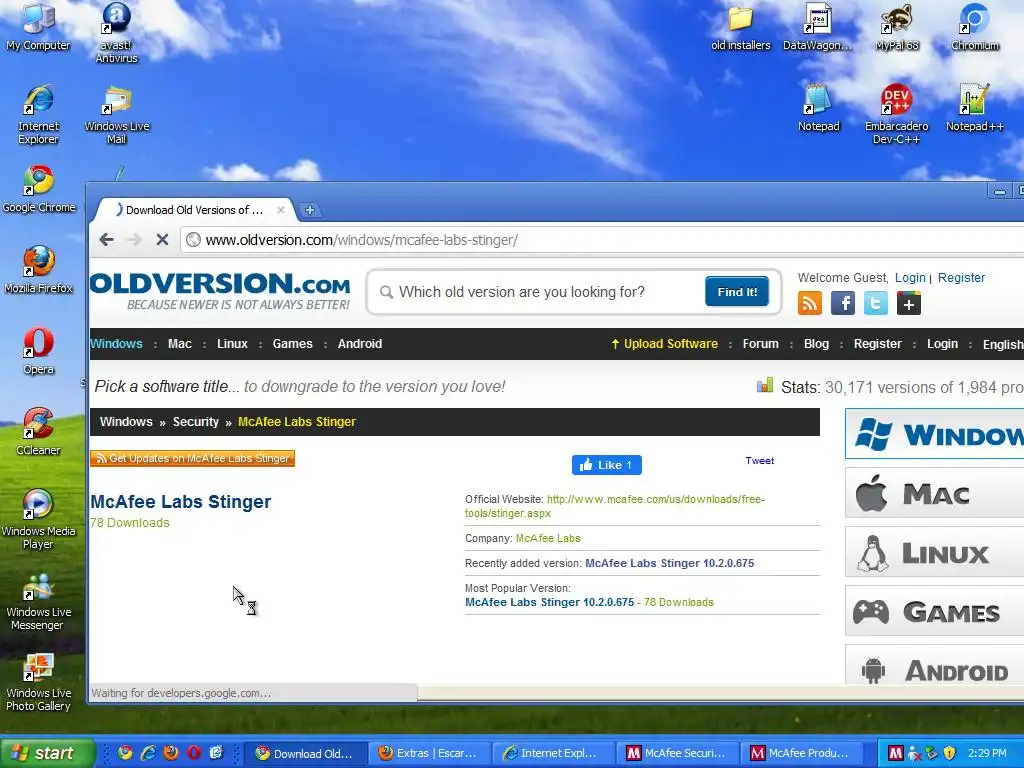
Task: Launch Chromium desktop shortcut
Action: point(974,26)
